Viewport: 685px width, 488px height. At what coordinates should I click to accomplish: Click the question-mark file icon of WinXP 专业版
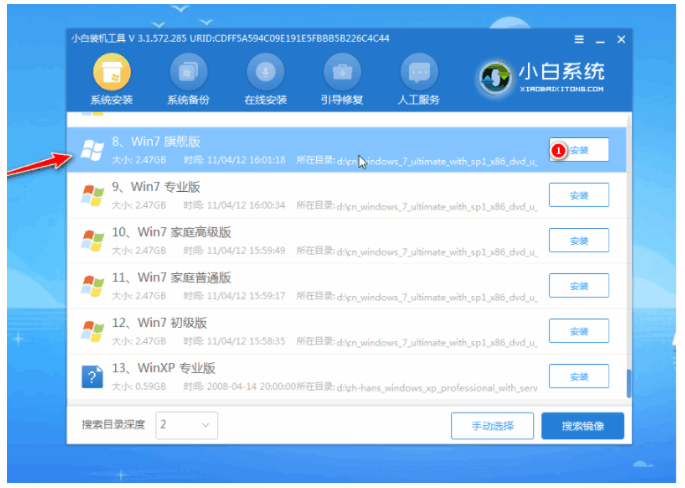(92, 377)
